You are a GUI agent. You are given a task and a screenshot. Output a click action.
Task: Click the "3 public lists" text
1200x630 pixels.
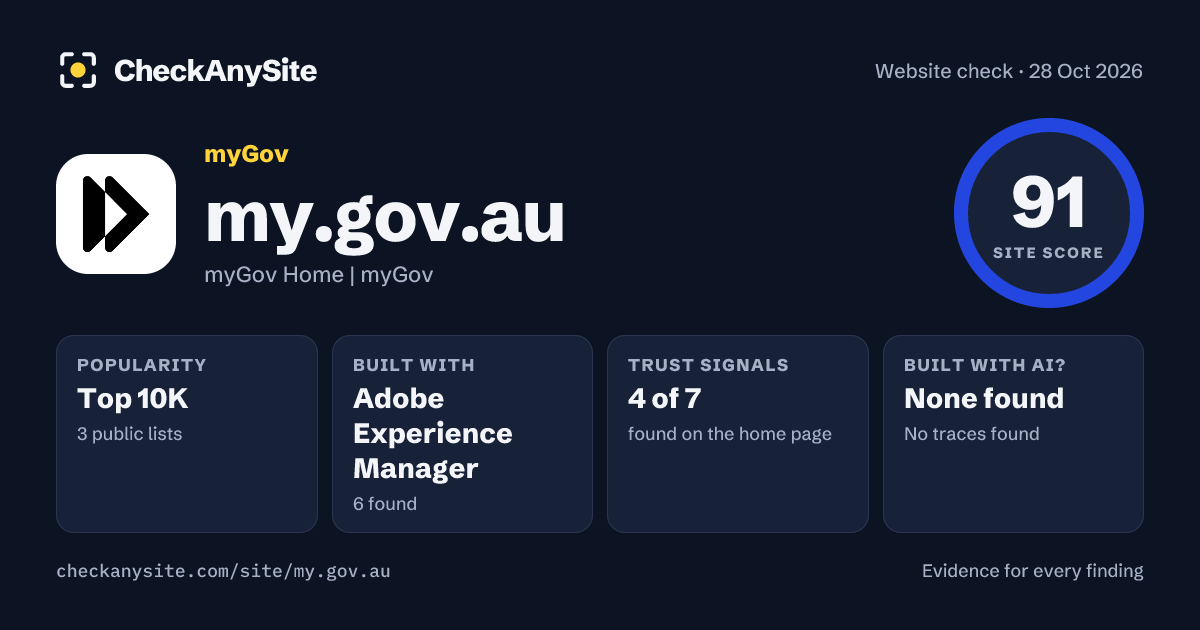coord(130,434)
